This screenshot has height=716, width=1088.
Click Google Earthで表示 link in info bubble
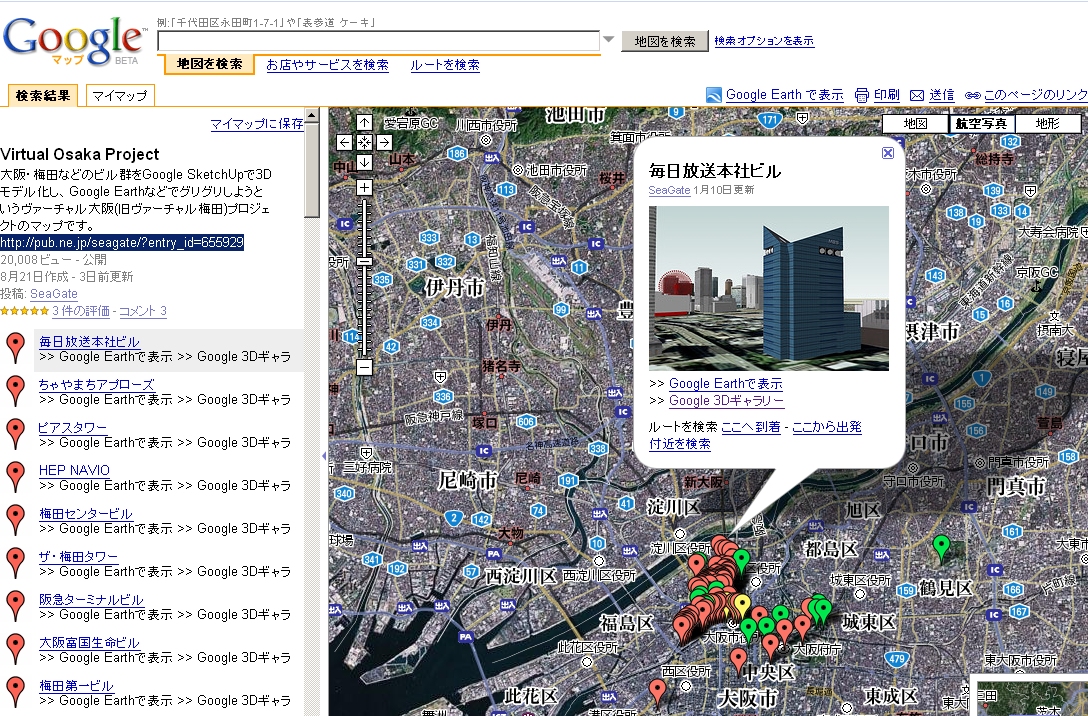click(x=725, y=384)
